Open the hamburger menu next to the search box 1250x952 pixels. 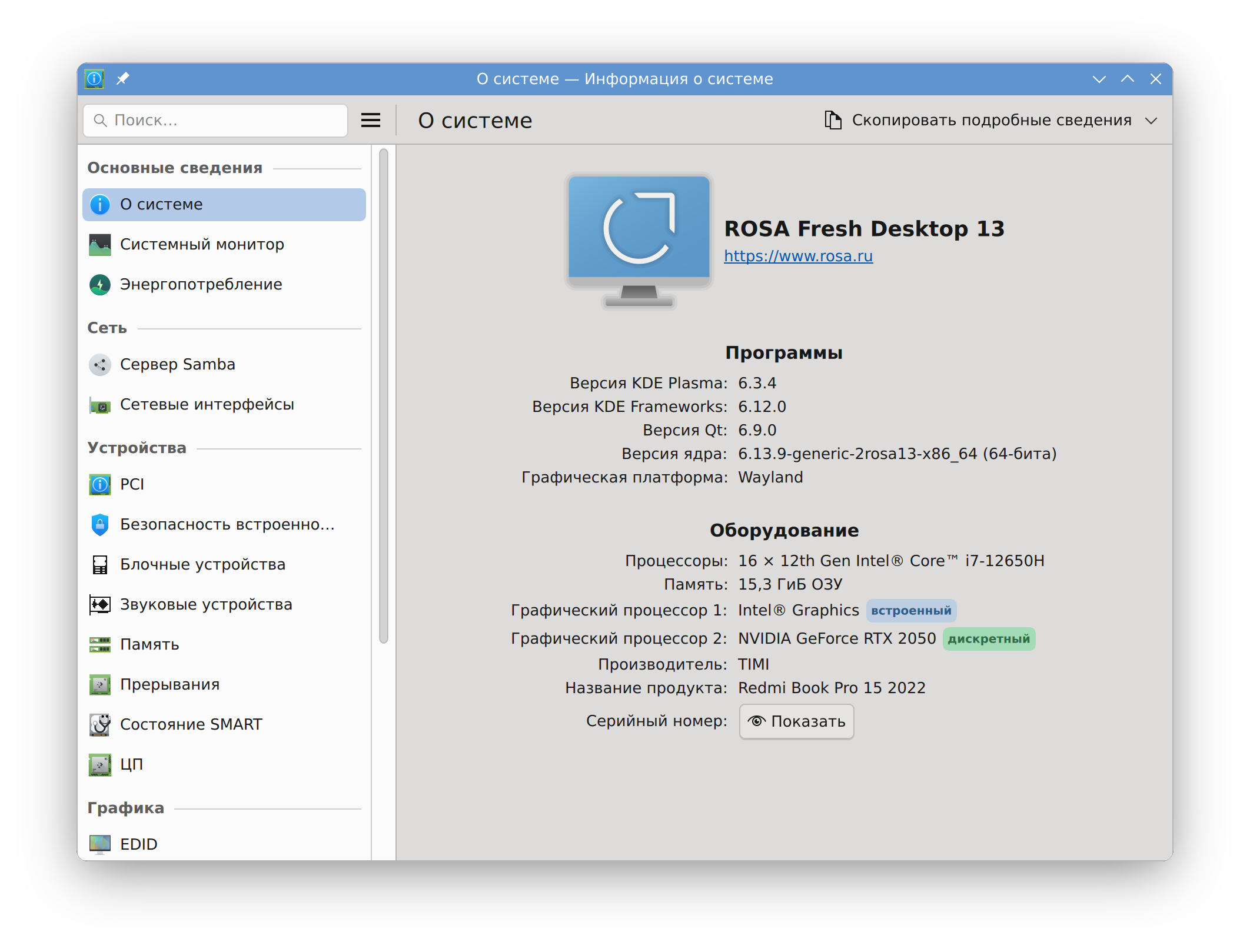point(370,121)
